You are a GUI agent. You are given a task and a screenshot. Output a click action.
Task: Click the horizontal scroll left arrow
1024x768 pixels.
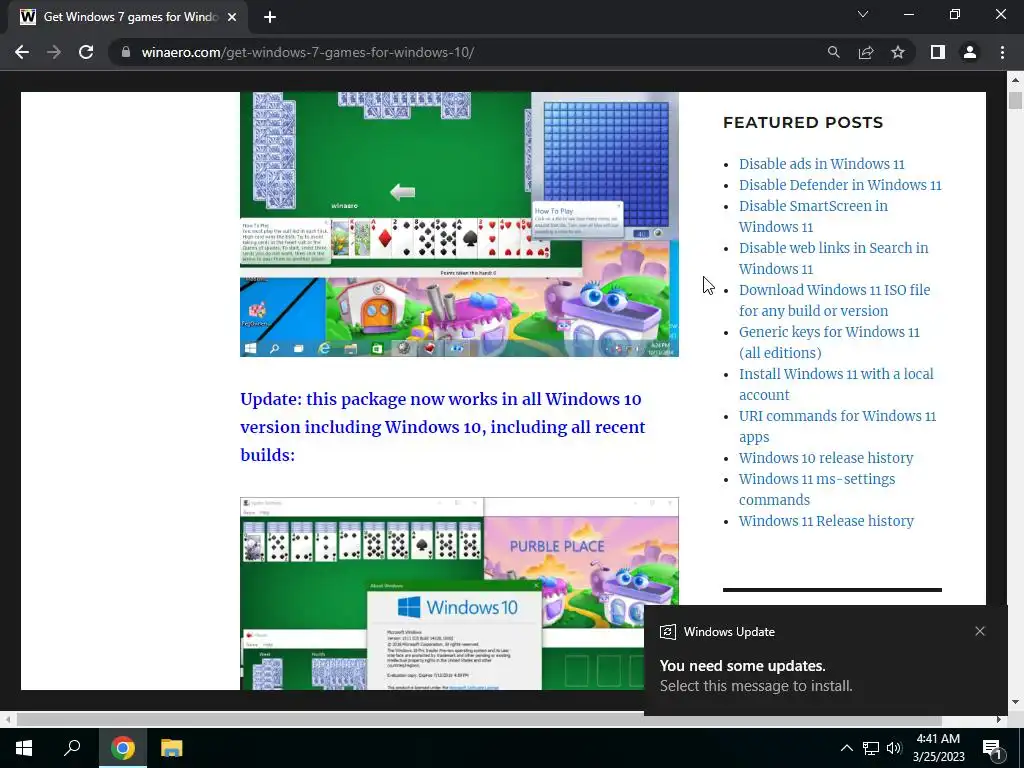[7, 720]
